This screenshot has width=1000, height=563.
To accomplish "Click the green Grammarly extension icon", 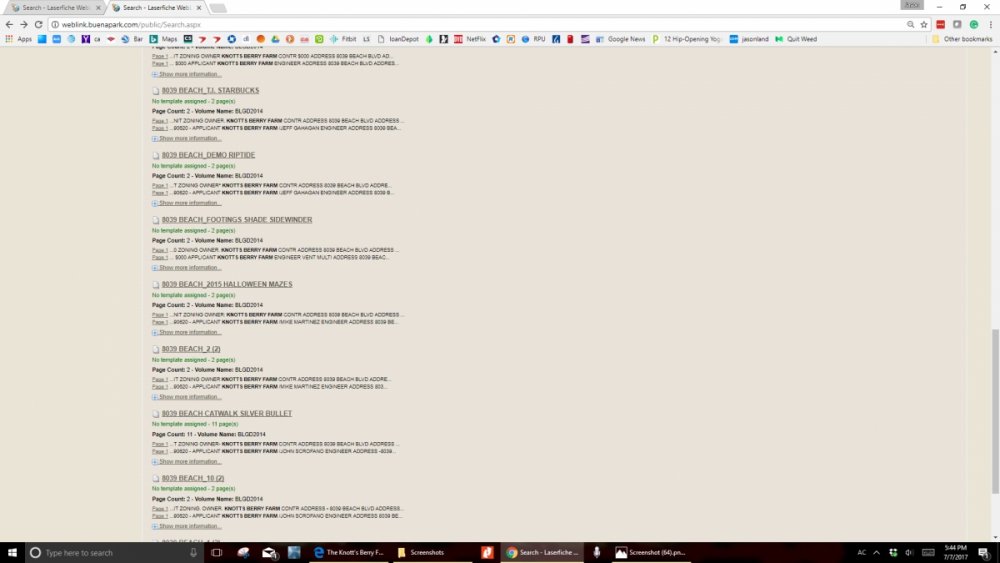I will click(x=974, y=24).
